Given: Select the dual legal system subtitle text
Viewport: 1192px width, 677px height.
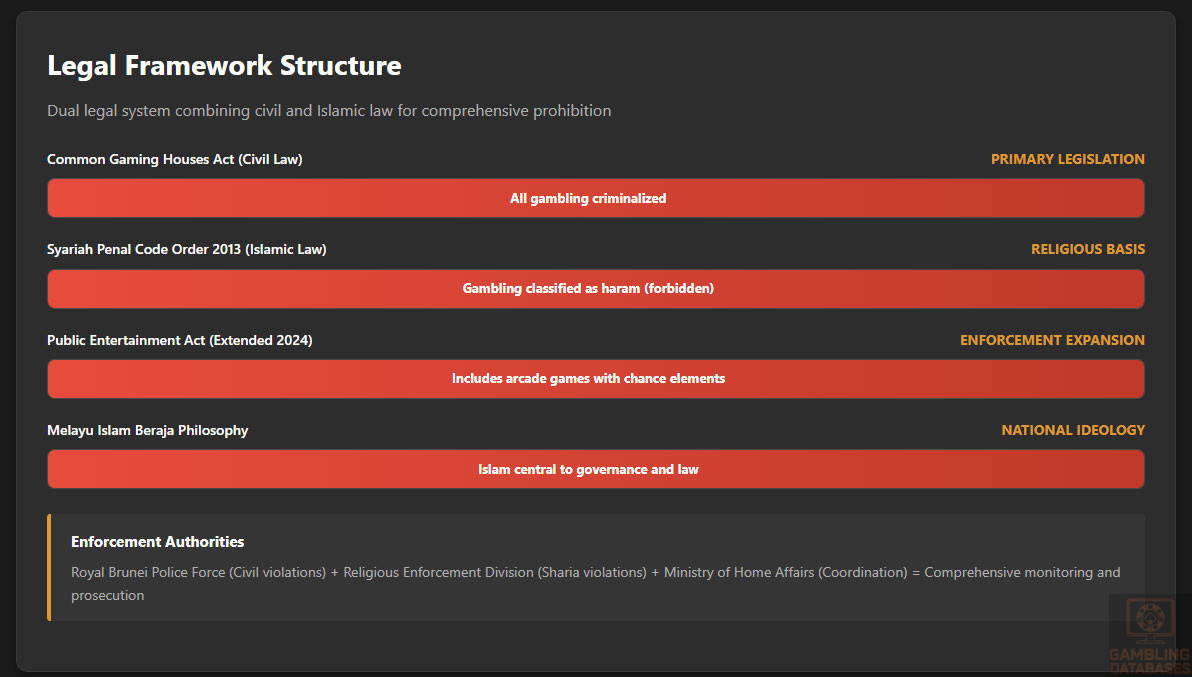Looking at the screenshot, I should (x=329, y=111).
